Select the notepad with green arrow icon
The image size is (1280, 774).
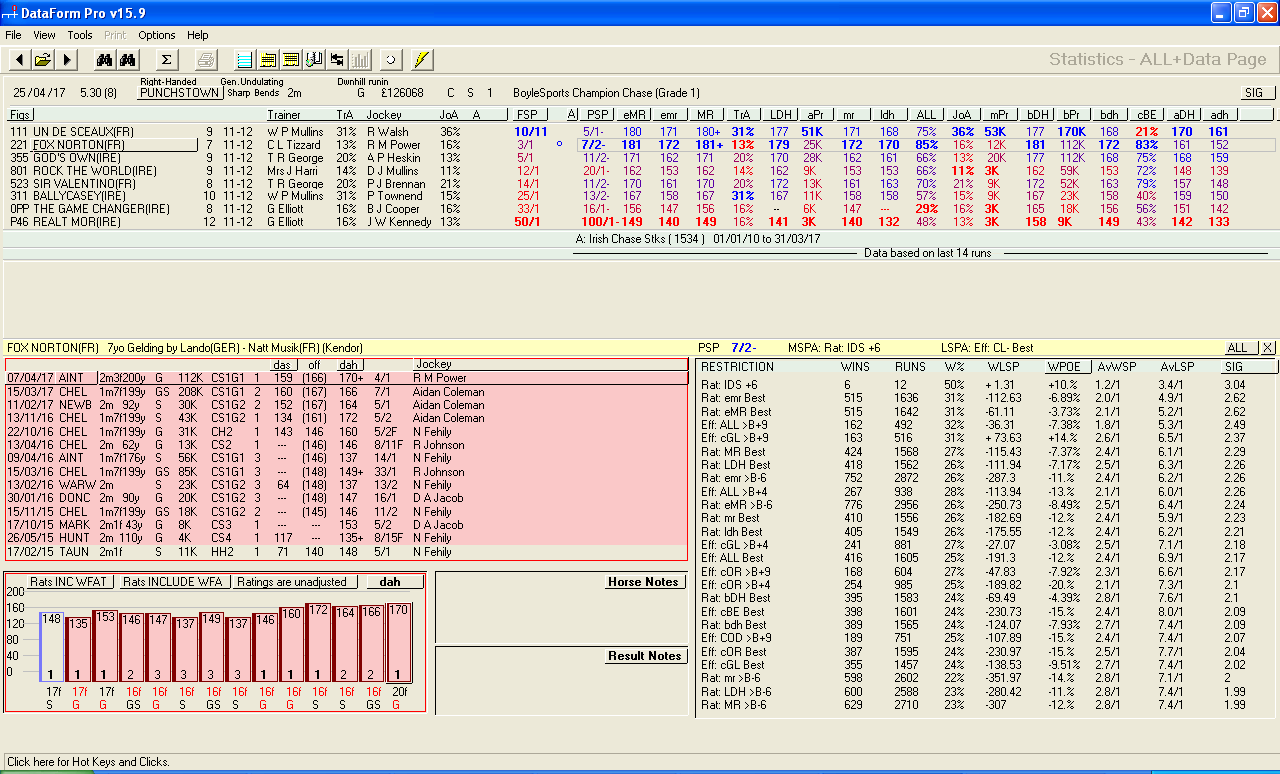(x=314, y=59)
